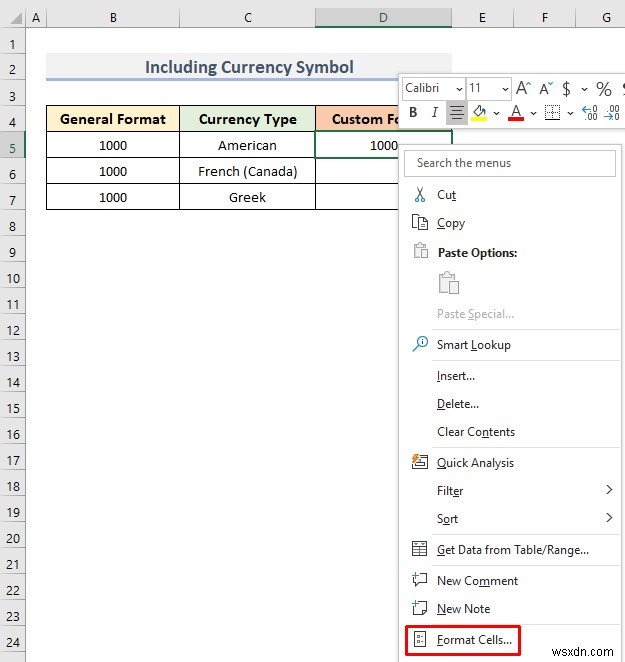Open Quick Analysis from the context menu
Image resolution: width=625 pixels, height=662 pixels.
click(510, 463)
